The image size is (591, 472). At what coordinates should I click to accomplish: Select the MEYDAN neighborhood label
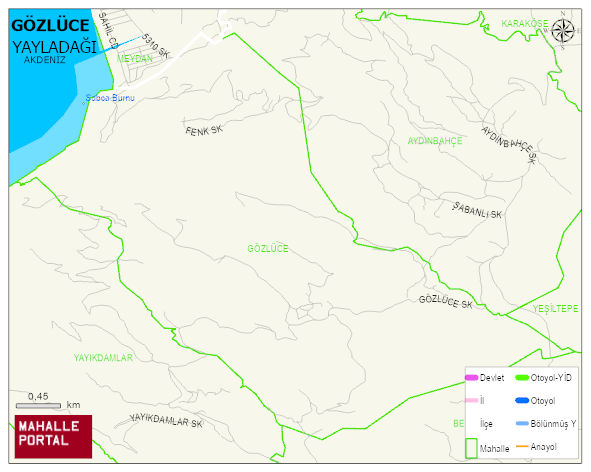click(x=135, y=58)
